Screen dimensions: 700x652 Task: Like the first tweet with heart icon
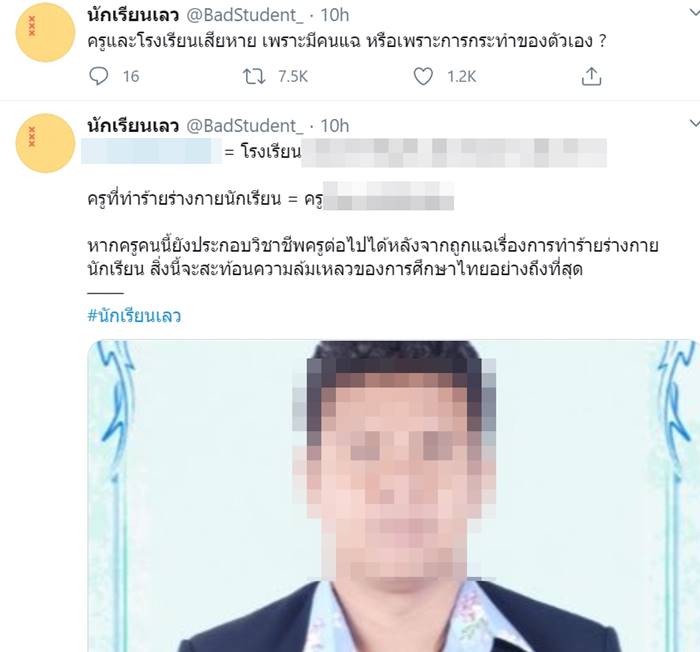tap(423, 76)
